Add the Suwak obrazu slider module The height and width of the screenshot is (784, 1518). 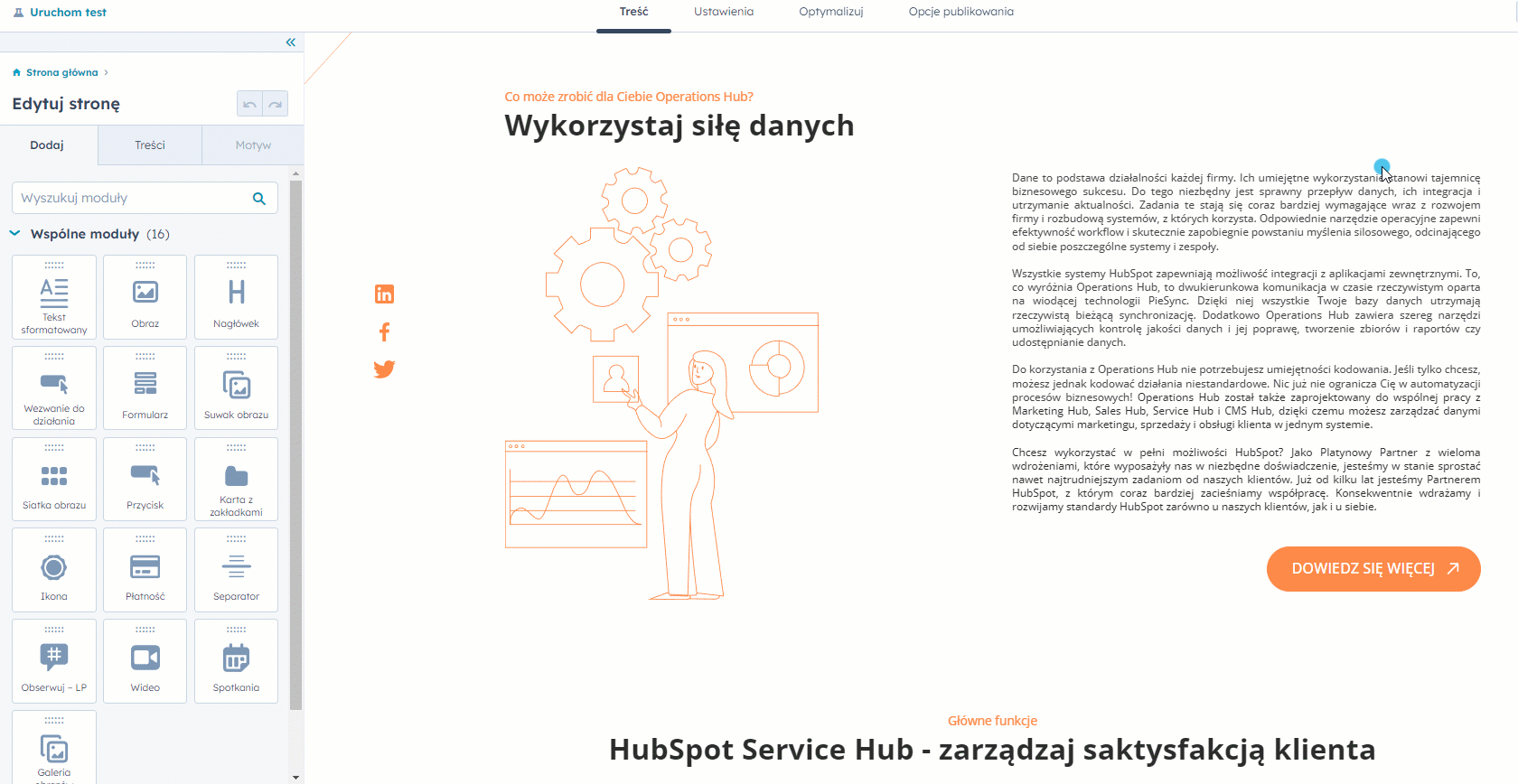(x=237, y=388)
